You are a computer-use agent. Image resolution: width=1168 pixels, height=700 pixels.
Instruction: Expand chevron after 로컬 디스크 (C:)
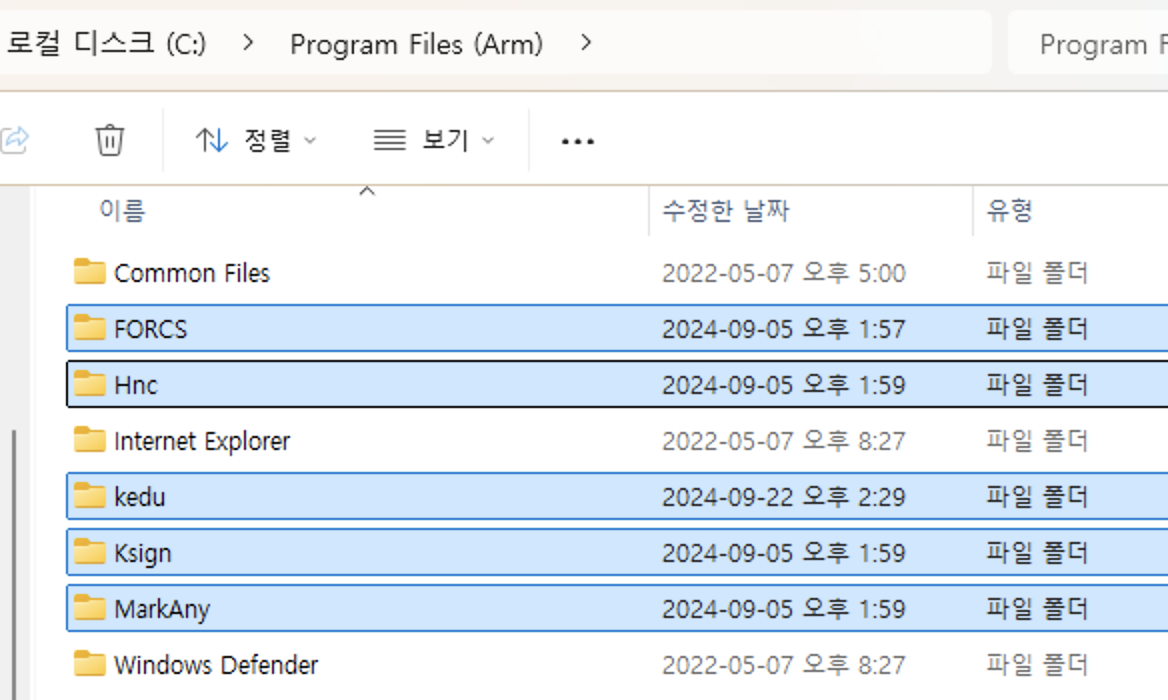[x=248, y=43]
